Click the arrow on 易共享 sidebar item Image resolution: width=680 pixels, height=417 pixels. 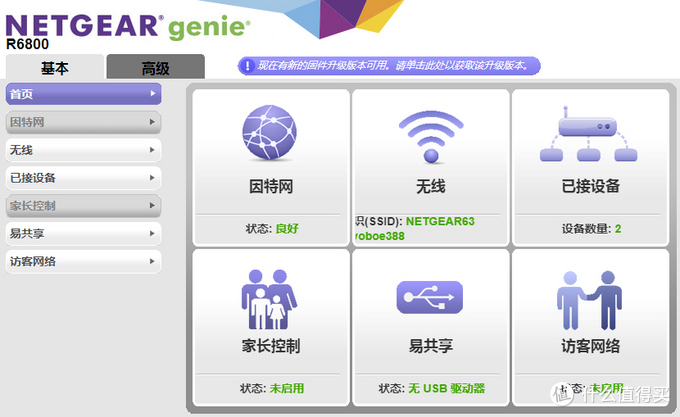pos(152,233)
